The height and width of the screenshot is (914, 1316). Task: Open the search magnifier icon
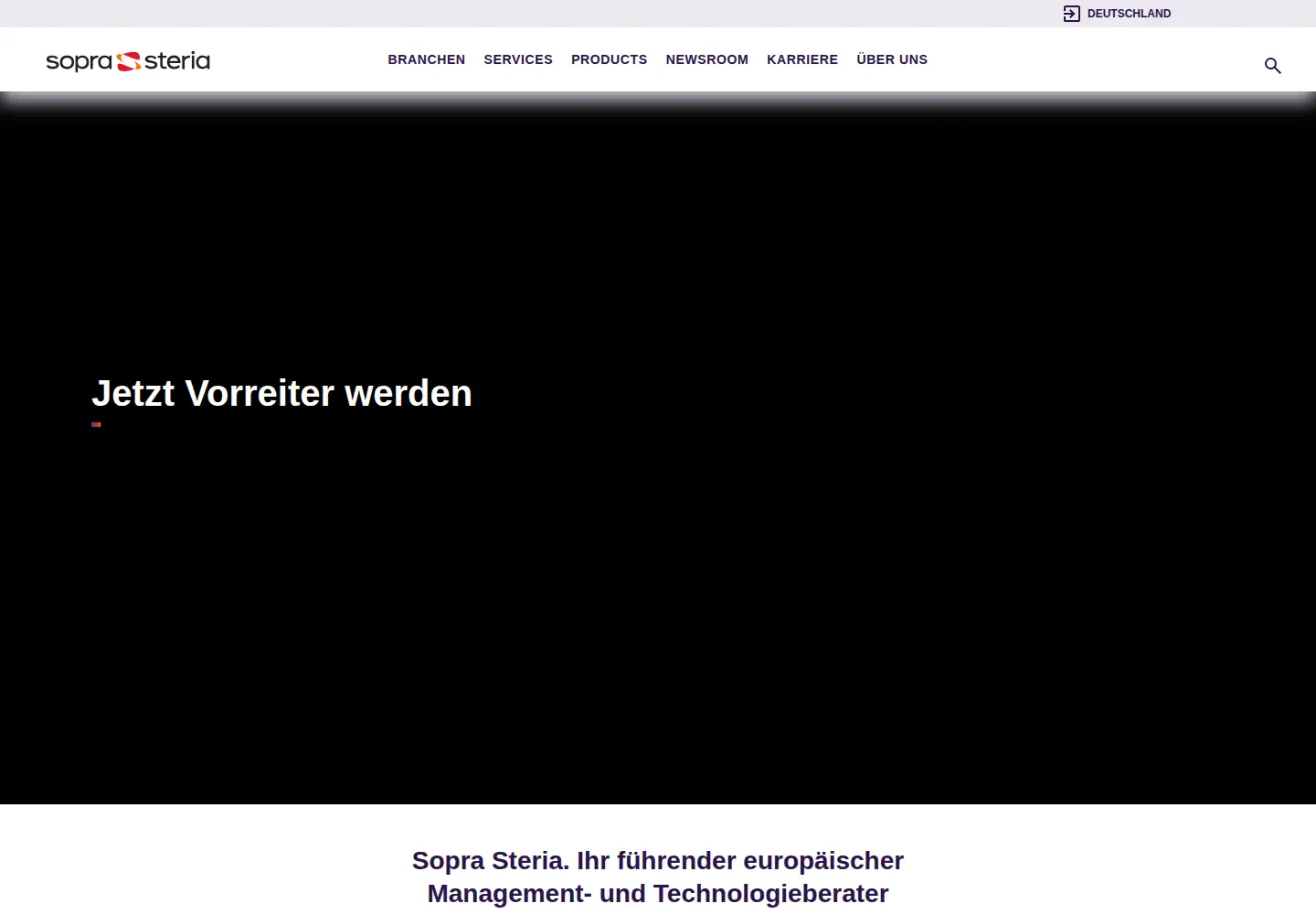tap(1272, 66)
